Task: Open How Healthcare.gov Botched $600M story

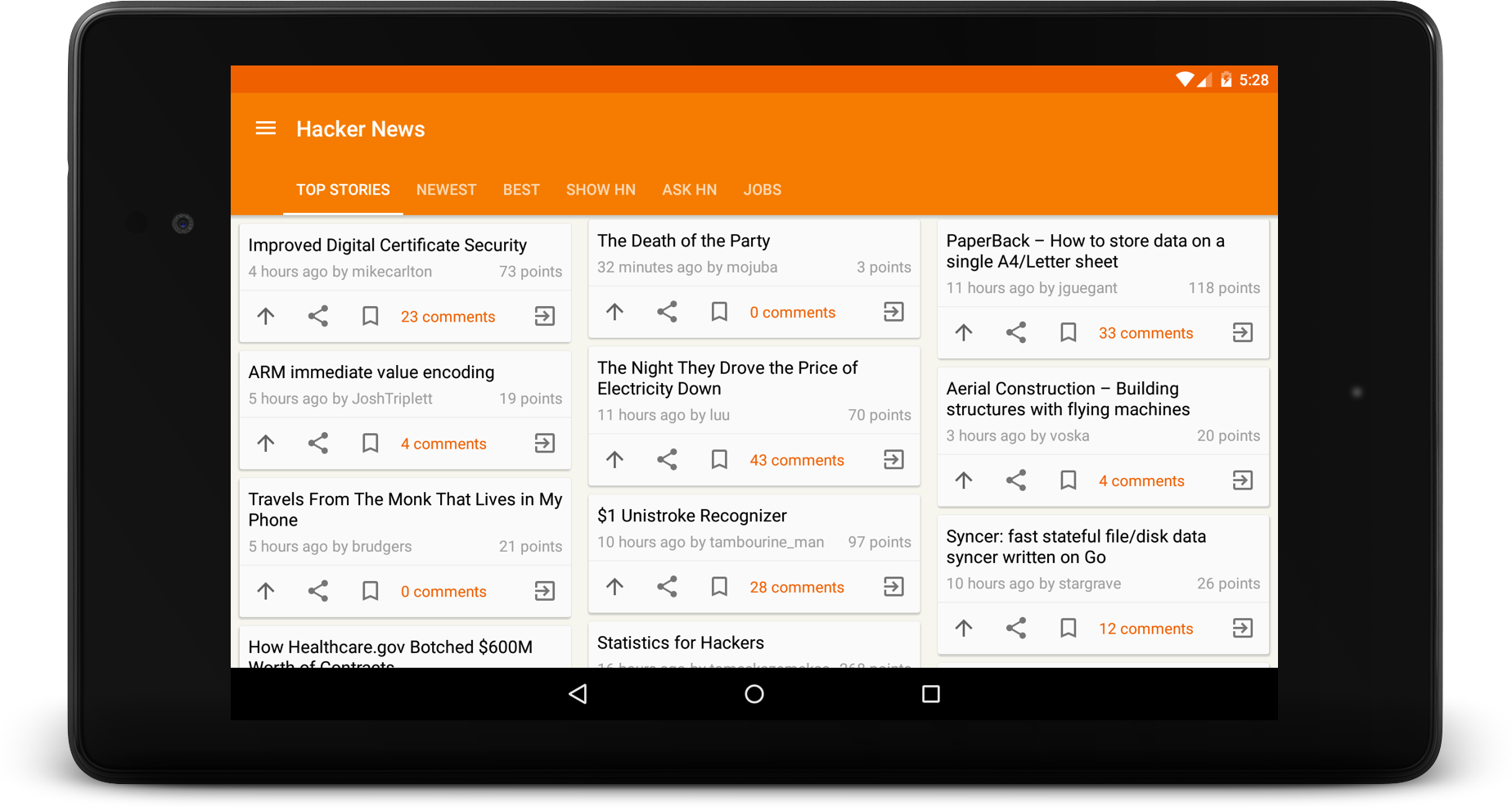Action: (x=390, y=656)
